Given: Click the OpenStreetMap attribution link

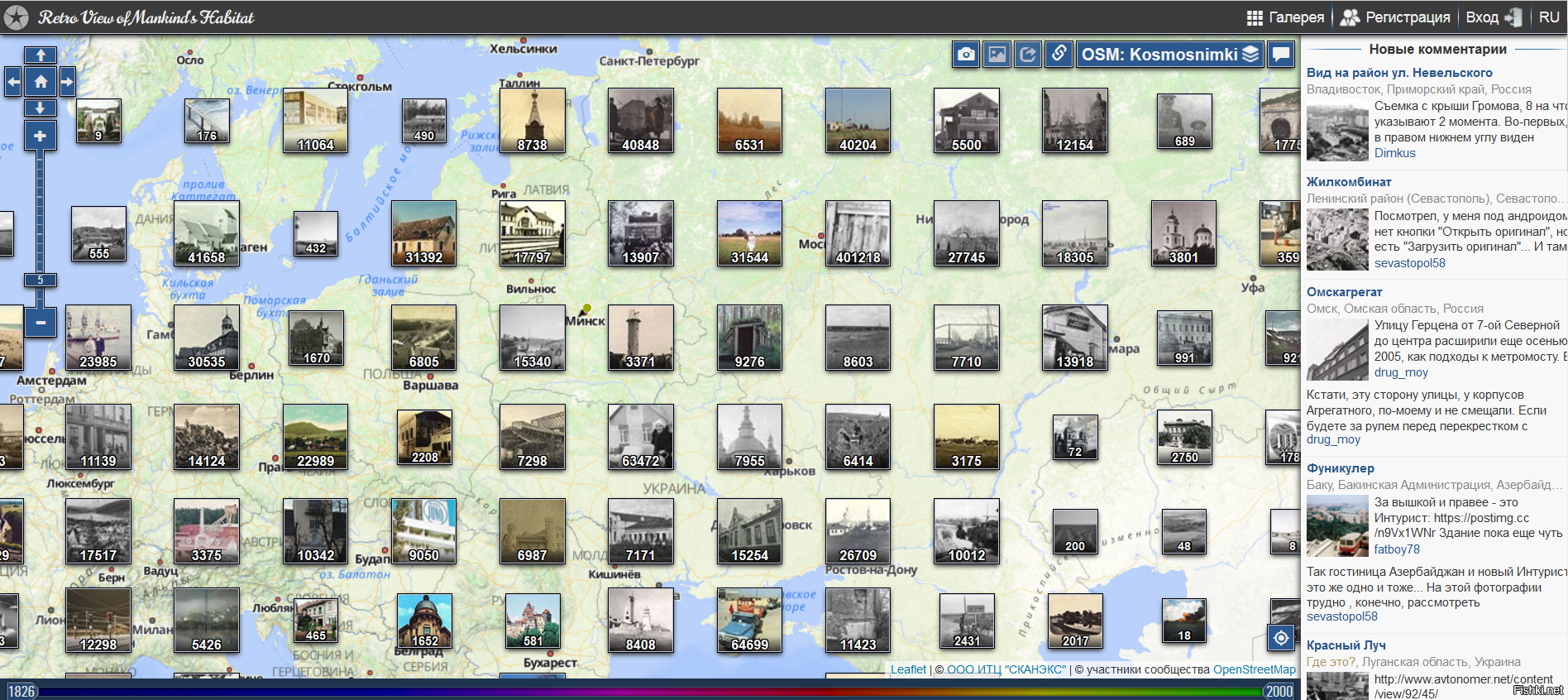Looking at the screenshot, I should coord(1255,669).
